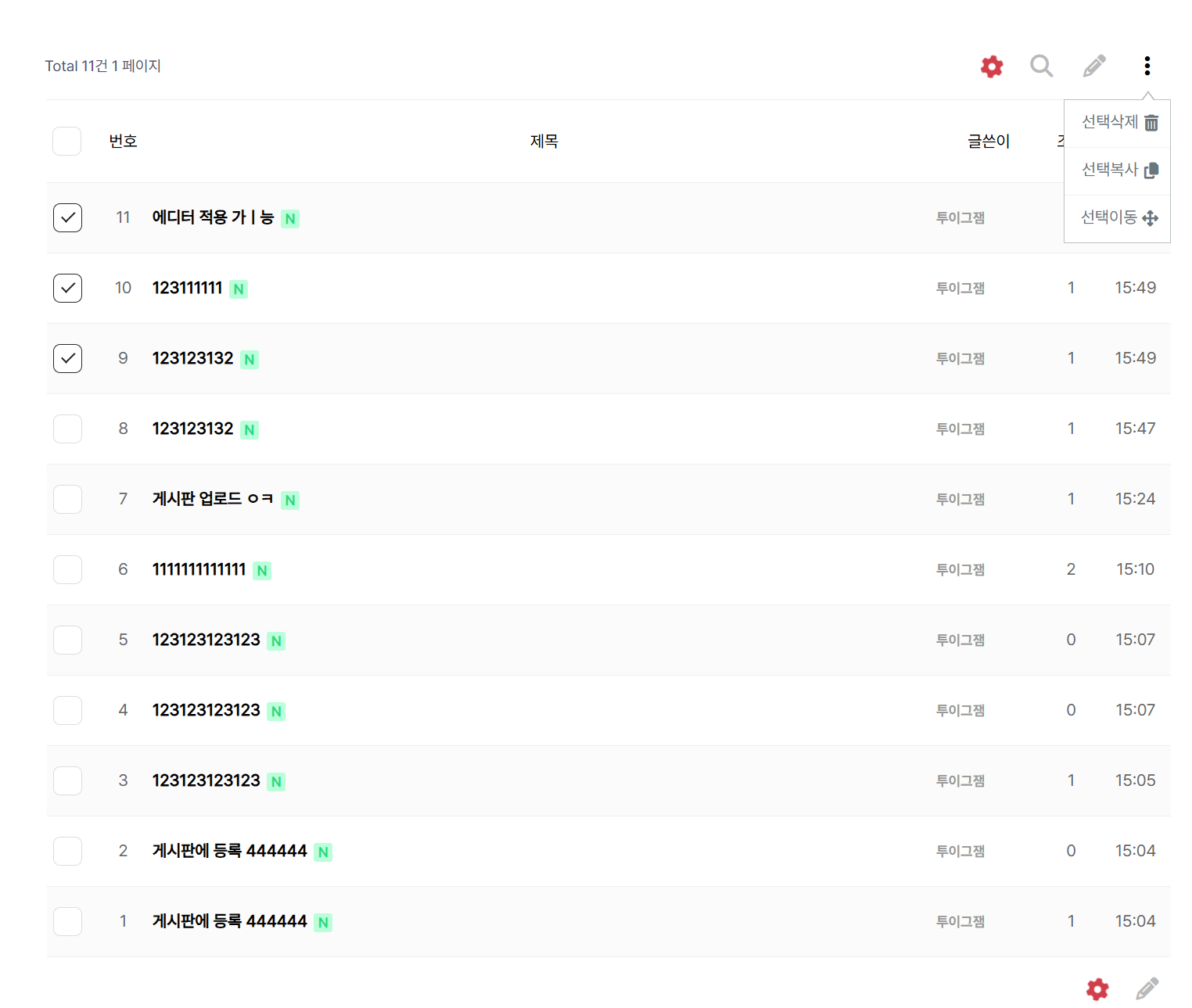
Task: Choose 선택복사 from the dropdown menu
Action: click(1119, 170)
